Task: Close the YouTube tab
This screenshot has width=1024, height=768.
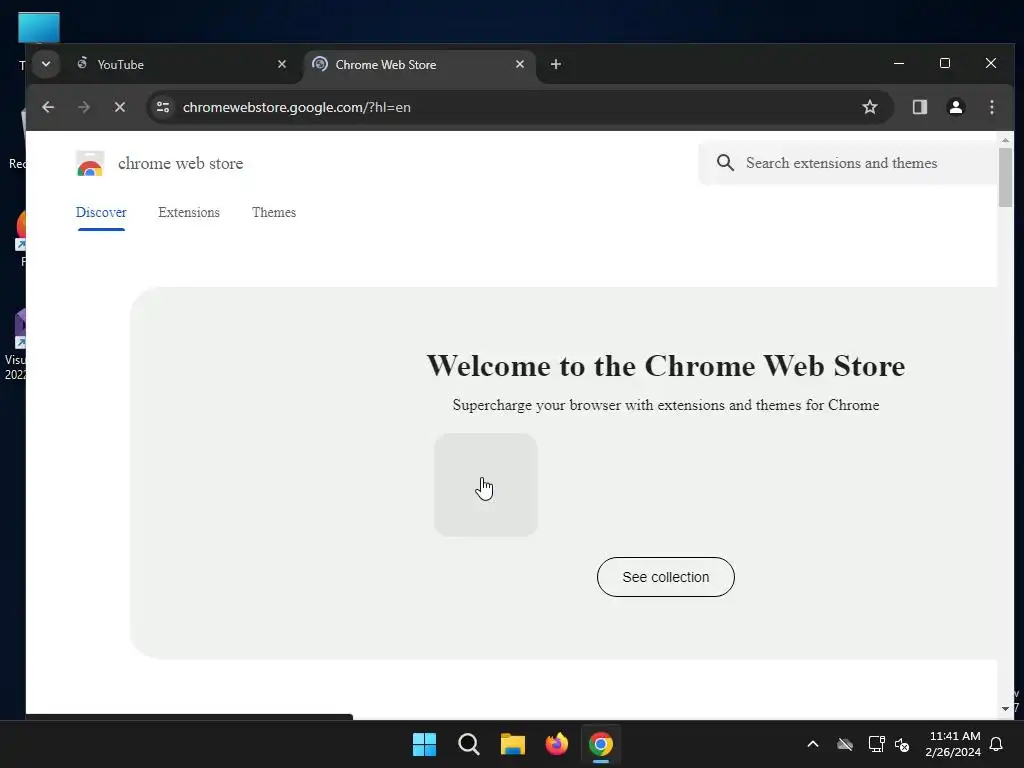Action: point(282,64)
